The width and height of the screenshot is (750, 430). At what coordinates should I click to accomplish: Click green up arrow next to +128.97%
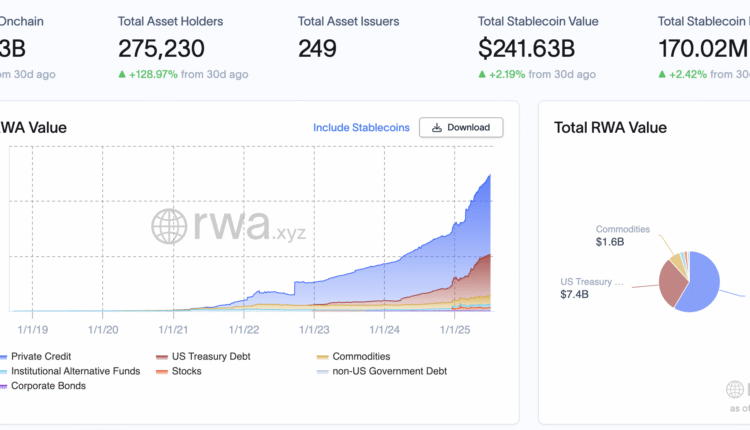(122, 74)
